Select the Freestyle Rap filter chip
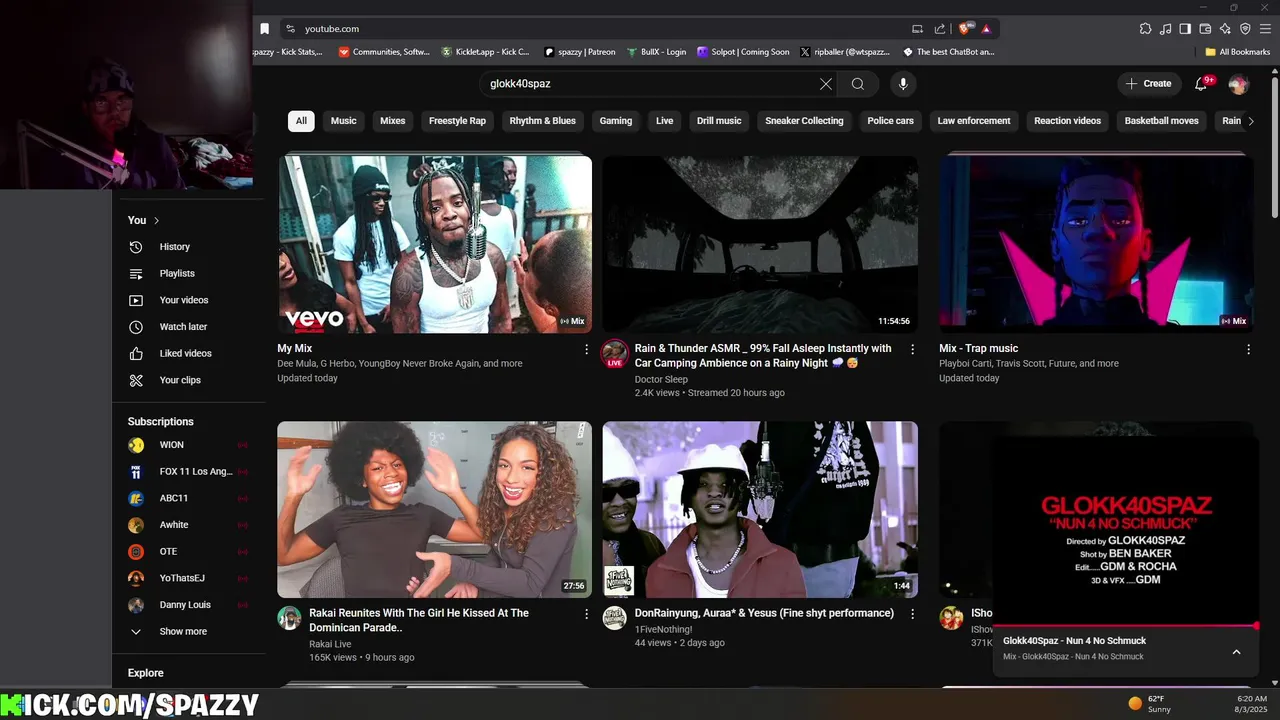Screen dimensions: 1280x720 click(x=457, y=121)
